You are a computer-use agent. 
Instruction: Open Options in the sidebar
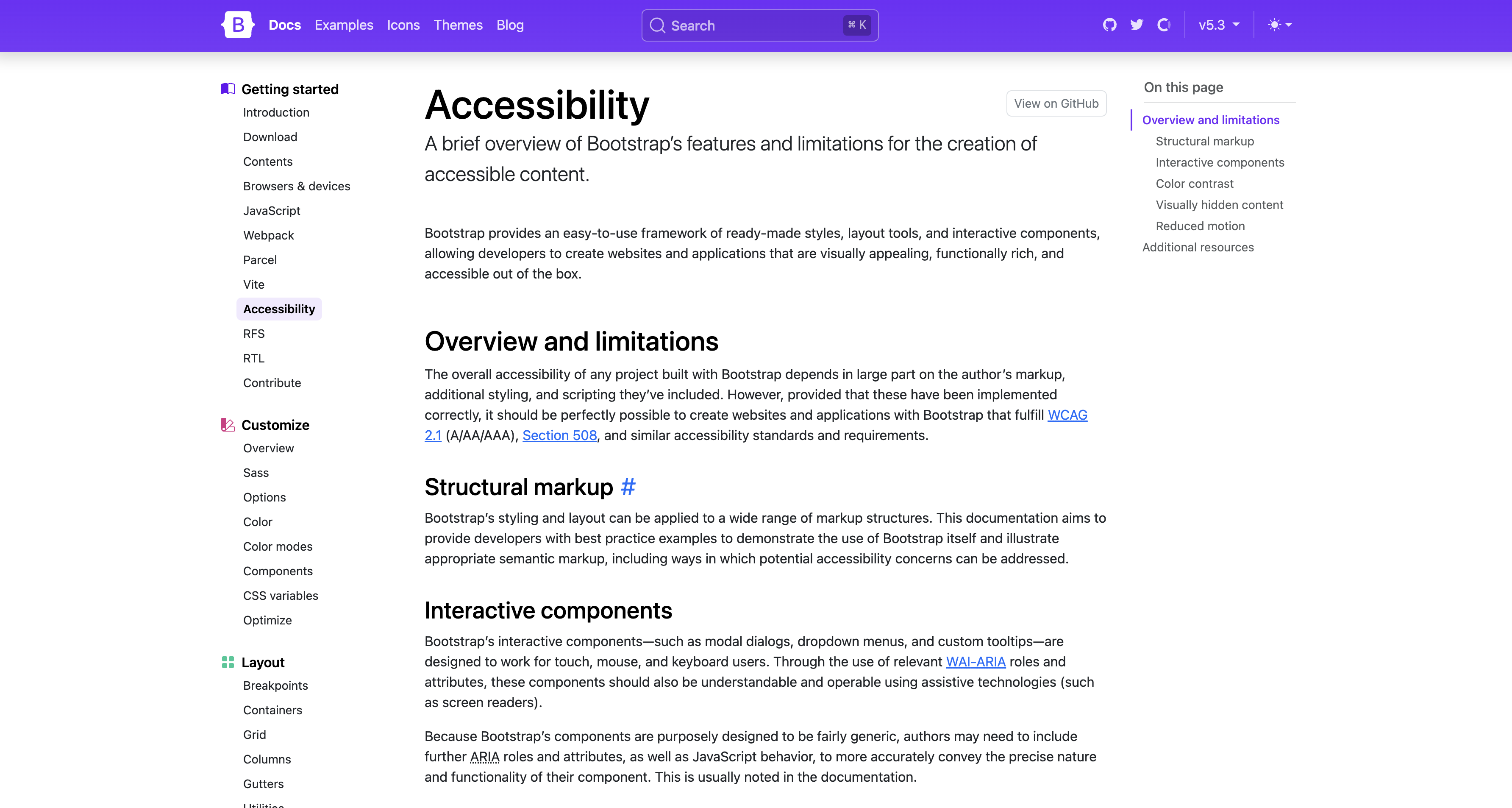click(x=264, y=497)
